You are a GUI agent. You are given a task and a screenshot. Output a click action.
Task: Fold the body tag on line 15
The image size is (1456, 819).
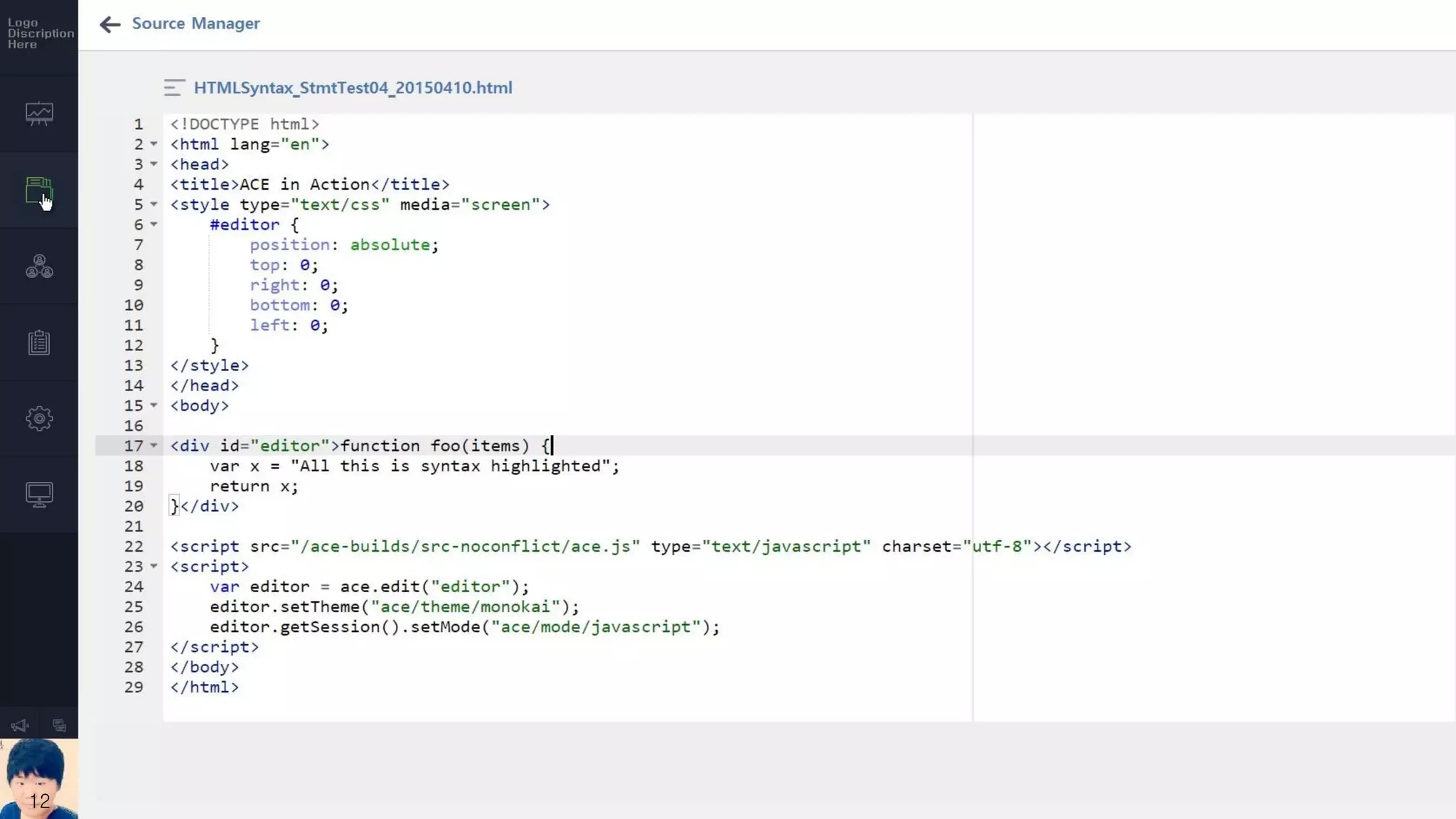click(154, 405)
